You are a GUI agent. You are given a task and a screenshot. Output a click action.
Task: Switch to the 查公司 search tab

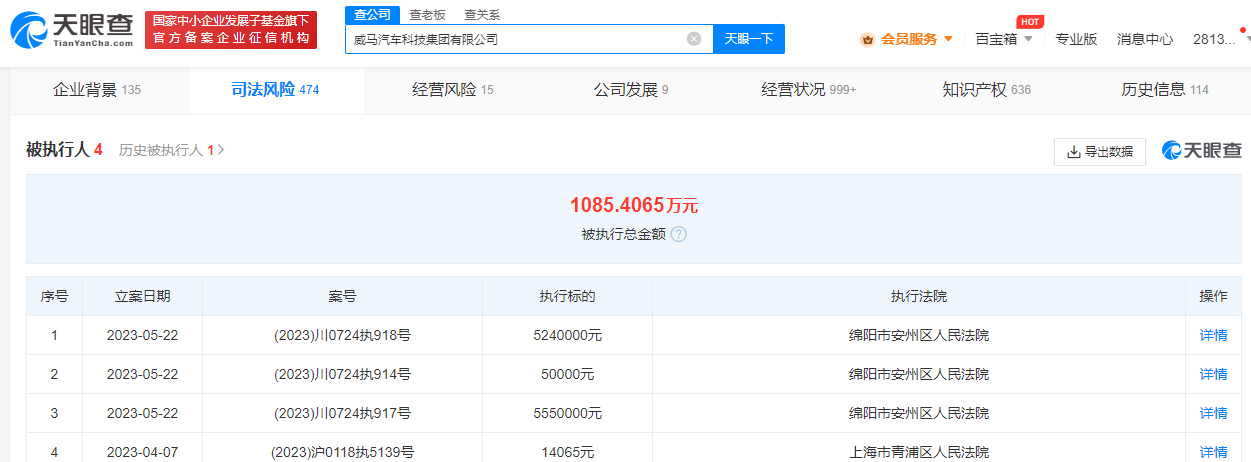[372, 15]
